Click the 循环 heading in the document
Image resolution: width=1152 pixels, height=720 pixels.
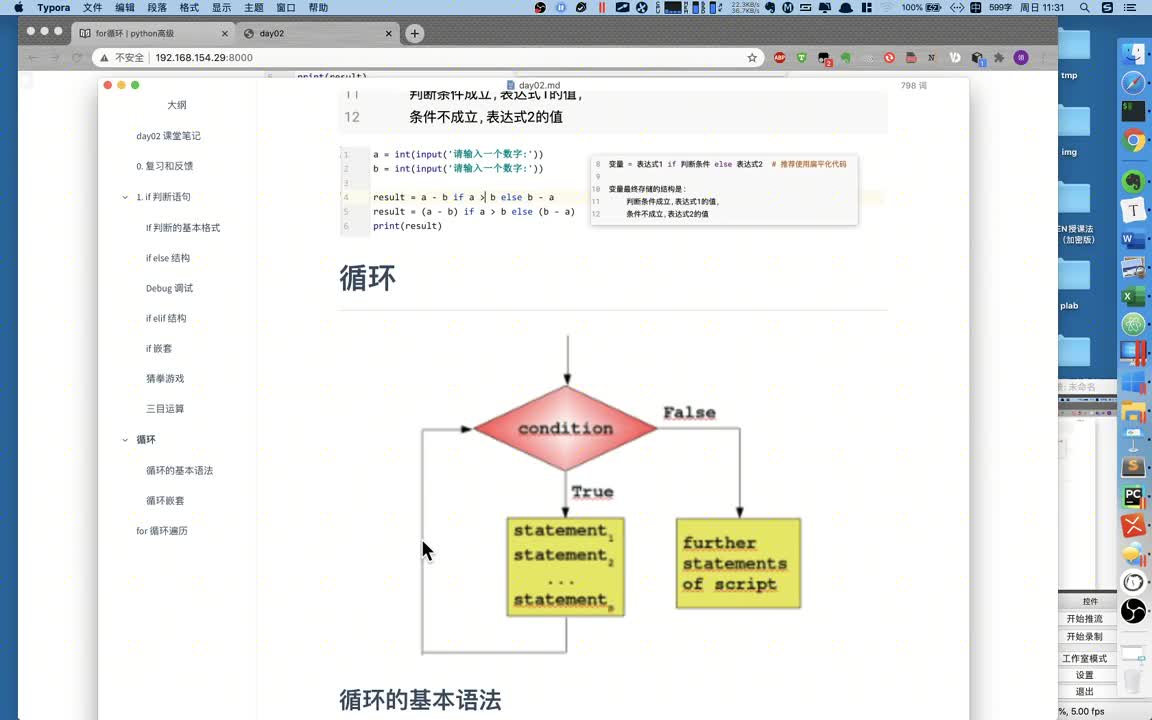(367, 278)
